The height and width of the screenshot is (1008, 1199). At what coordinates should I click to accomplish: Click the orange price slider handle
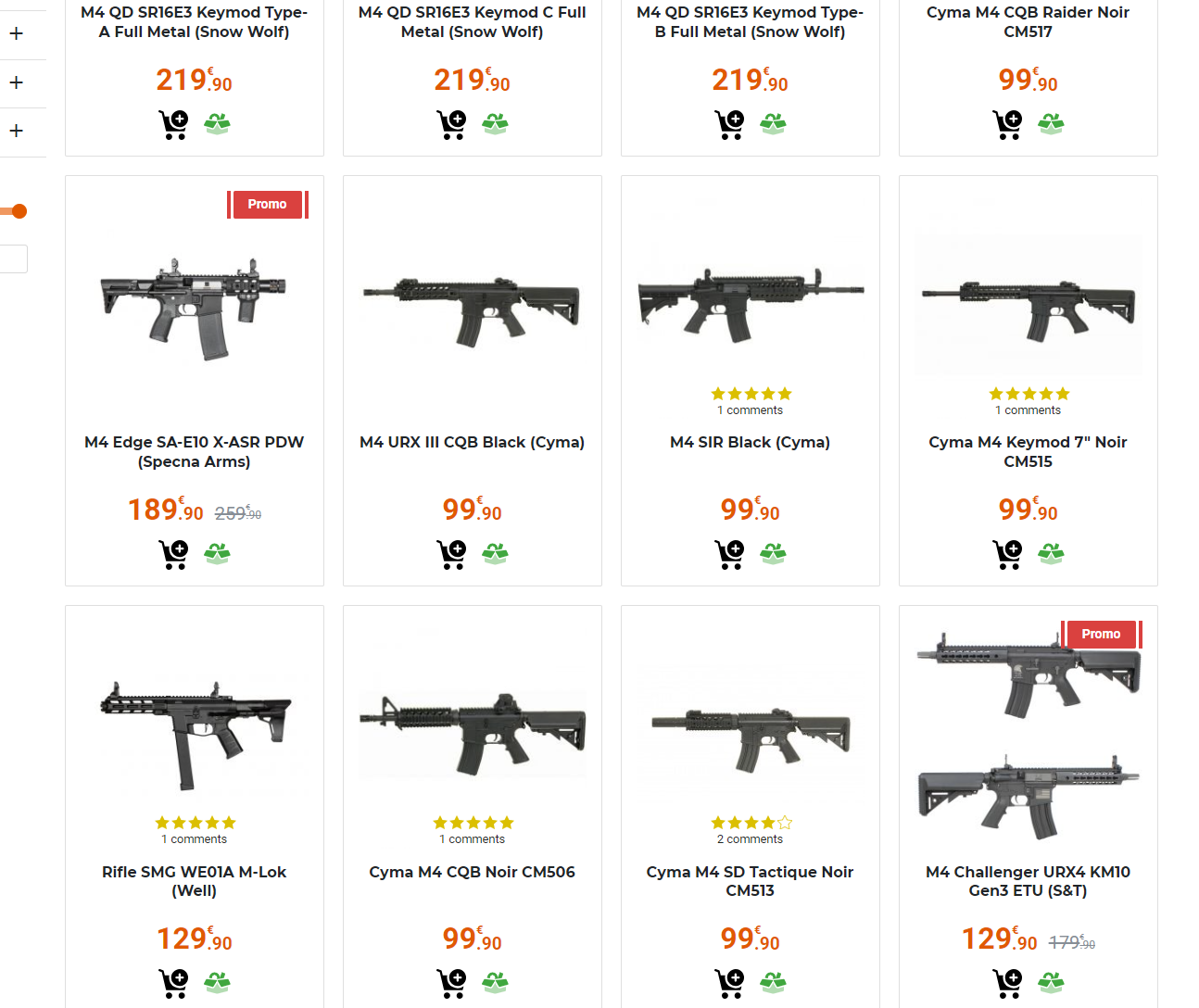click(19, 211)
